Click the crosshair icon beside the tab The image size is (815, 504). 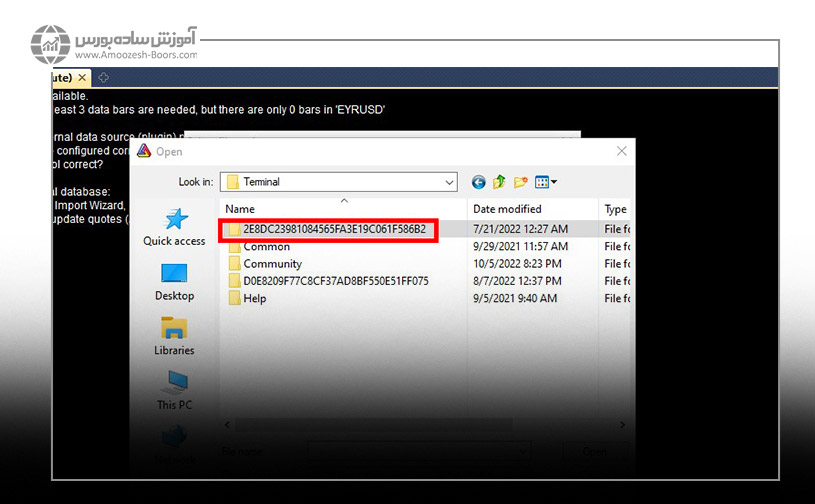103,77
